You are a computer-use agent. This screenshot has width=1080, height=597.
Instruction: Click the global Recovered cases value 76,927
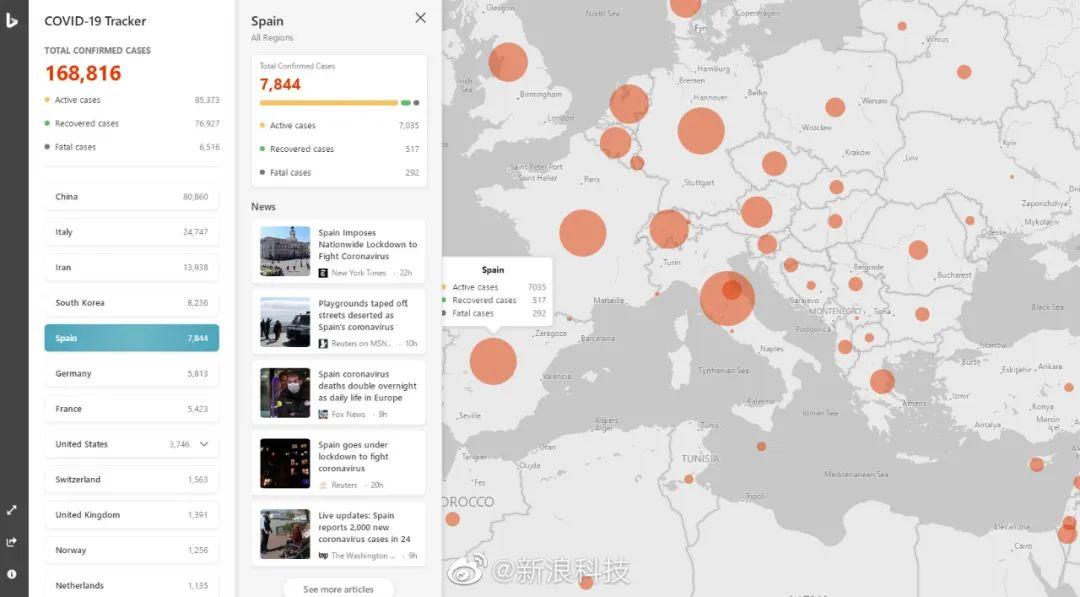pyautogui.click(x=207, y=124)
